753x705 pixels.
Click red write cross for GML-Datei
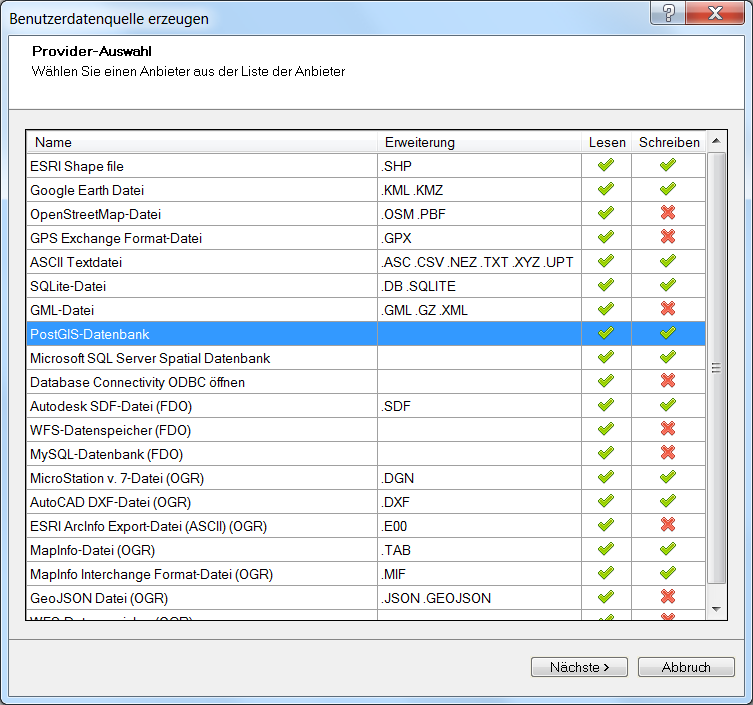pos(668,310)
